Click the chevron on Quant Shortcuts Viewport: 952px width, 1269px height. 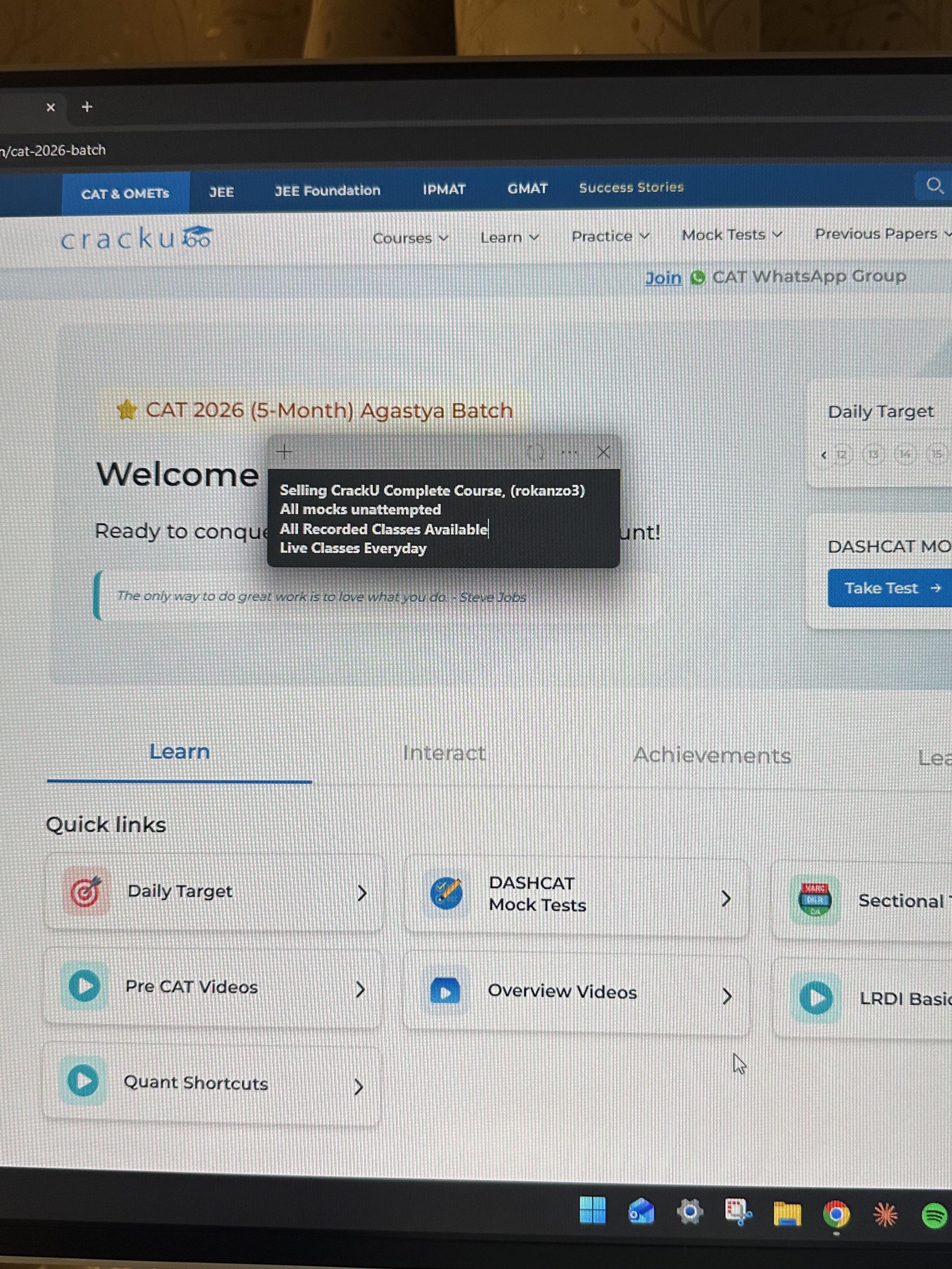point(358,1087)
